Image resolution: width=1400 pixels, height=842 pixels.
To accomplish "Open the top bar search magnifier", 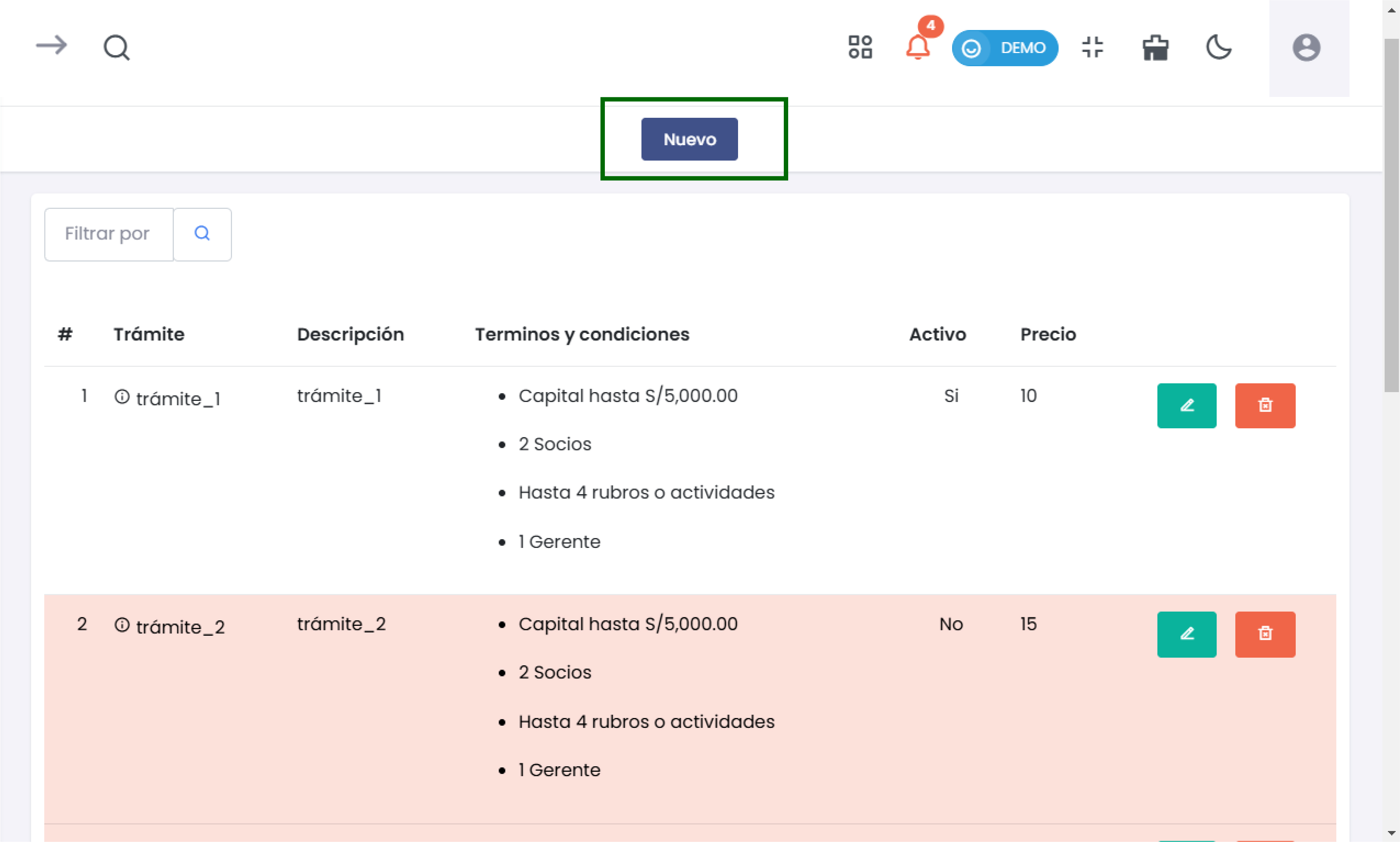I will click(x=116, y=48).
